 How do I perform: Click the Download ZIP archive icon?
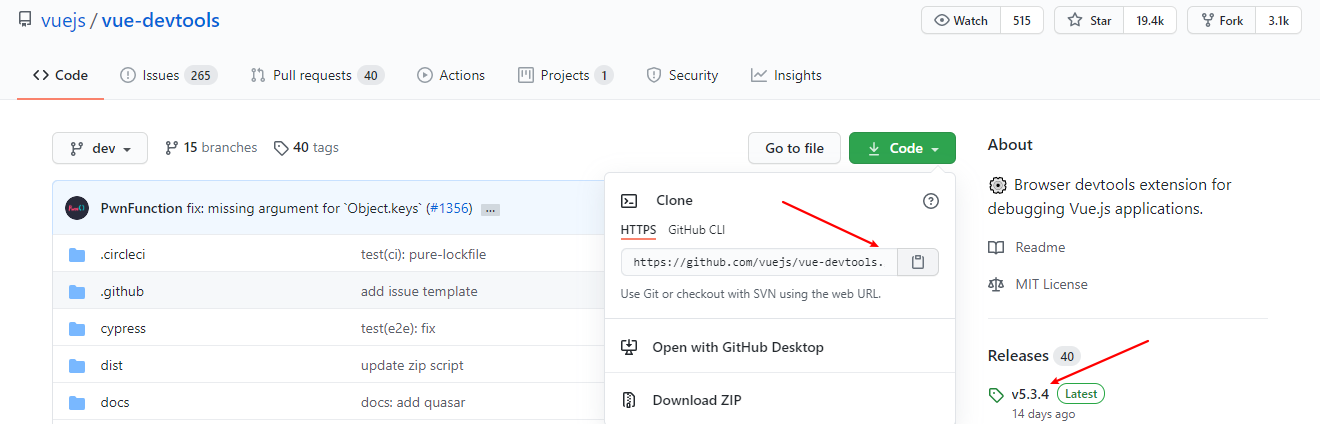(x=629, y=400)
